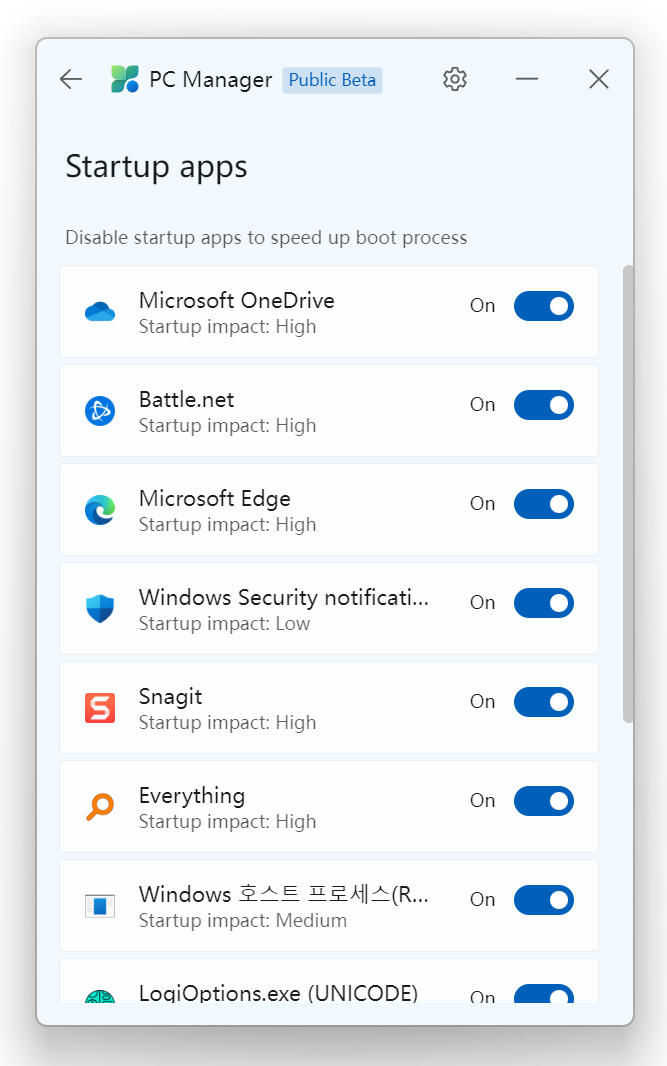This screenshot has height=1066, width=667.
Task: Click the Snagit app icon
Action: coord(100,708)
